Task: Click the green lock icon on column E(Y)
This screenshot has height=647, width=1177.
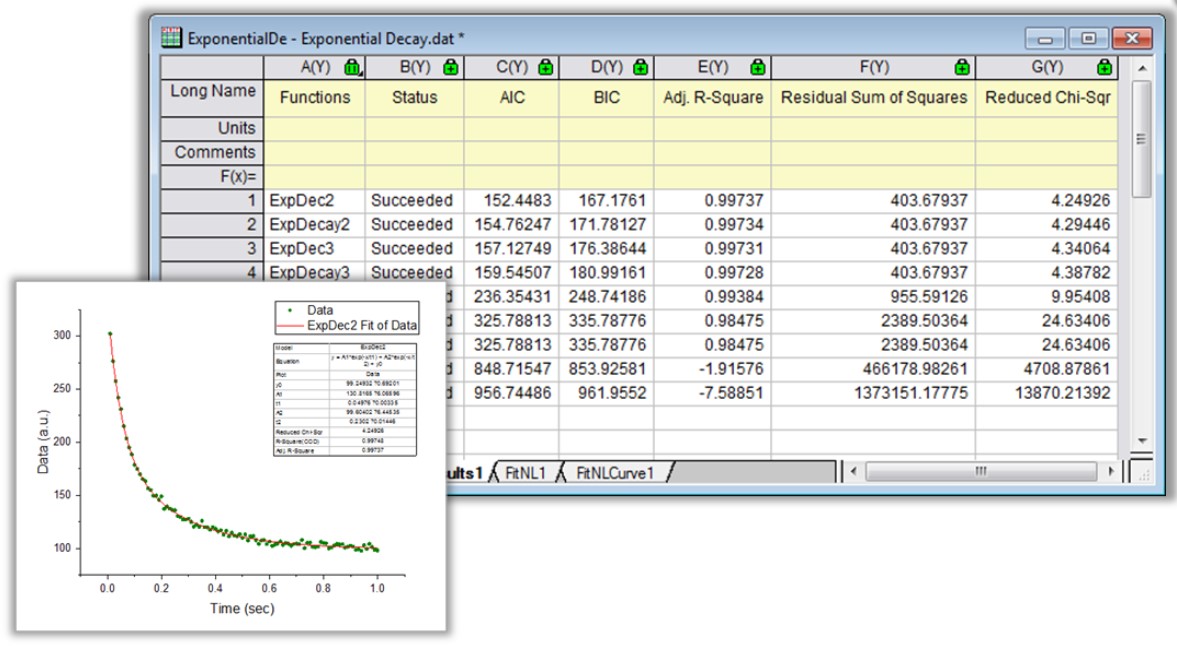Action: 757,68
